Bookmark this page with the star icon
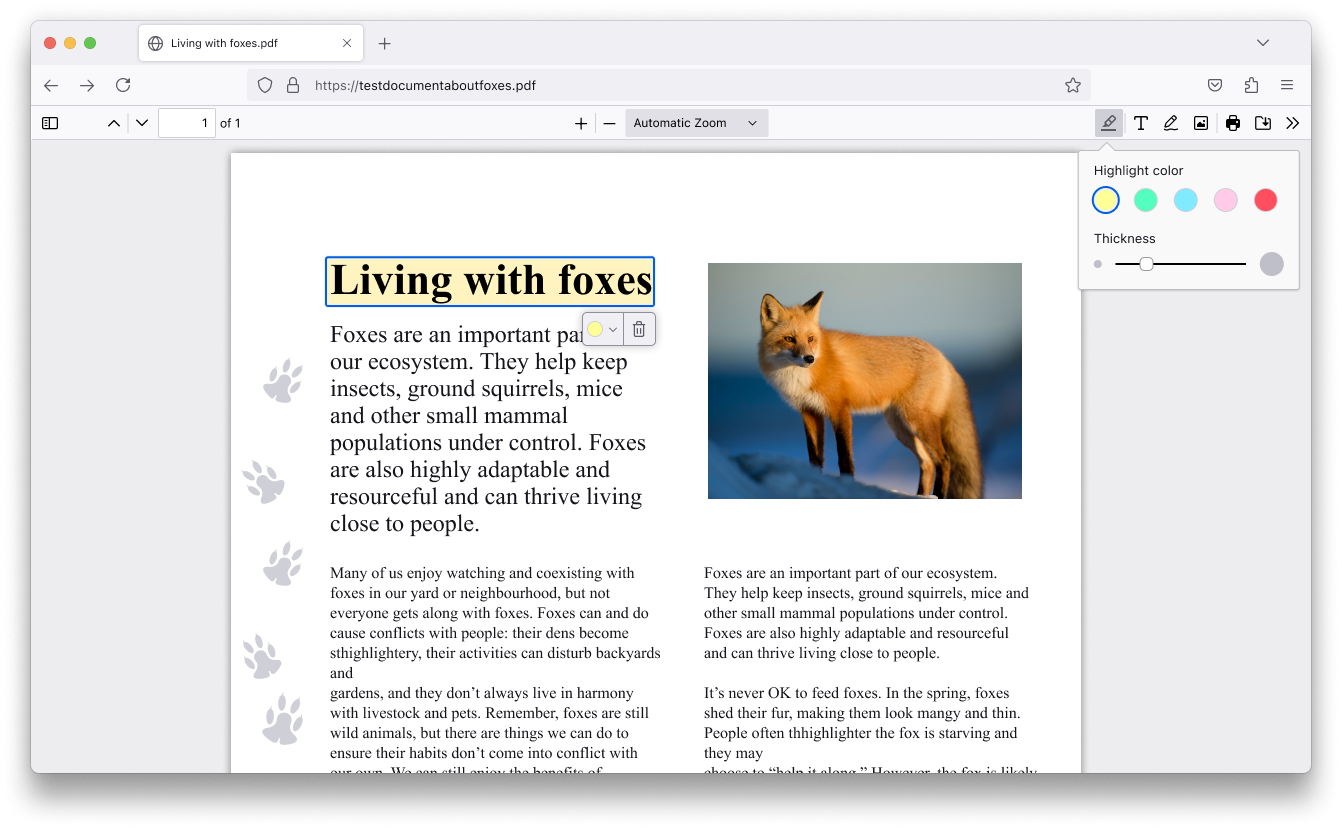The image size is (1342, 829). click(x=1073, y=85)
